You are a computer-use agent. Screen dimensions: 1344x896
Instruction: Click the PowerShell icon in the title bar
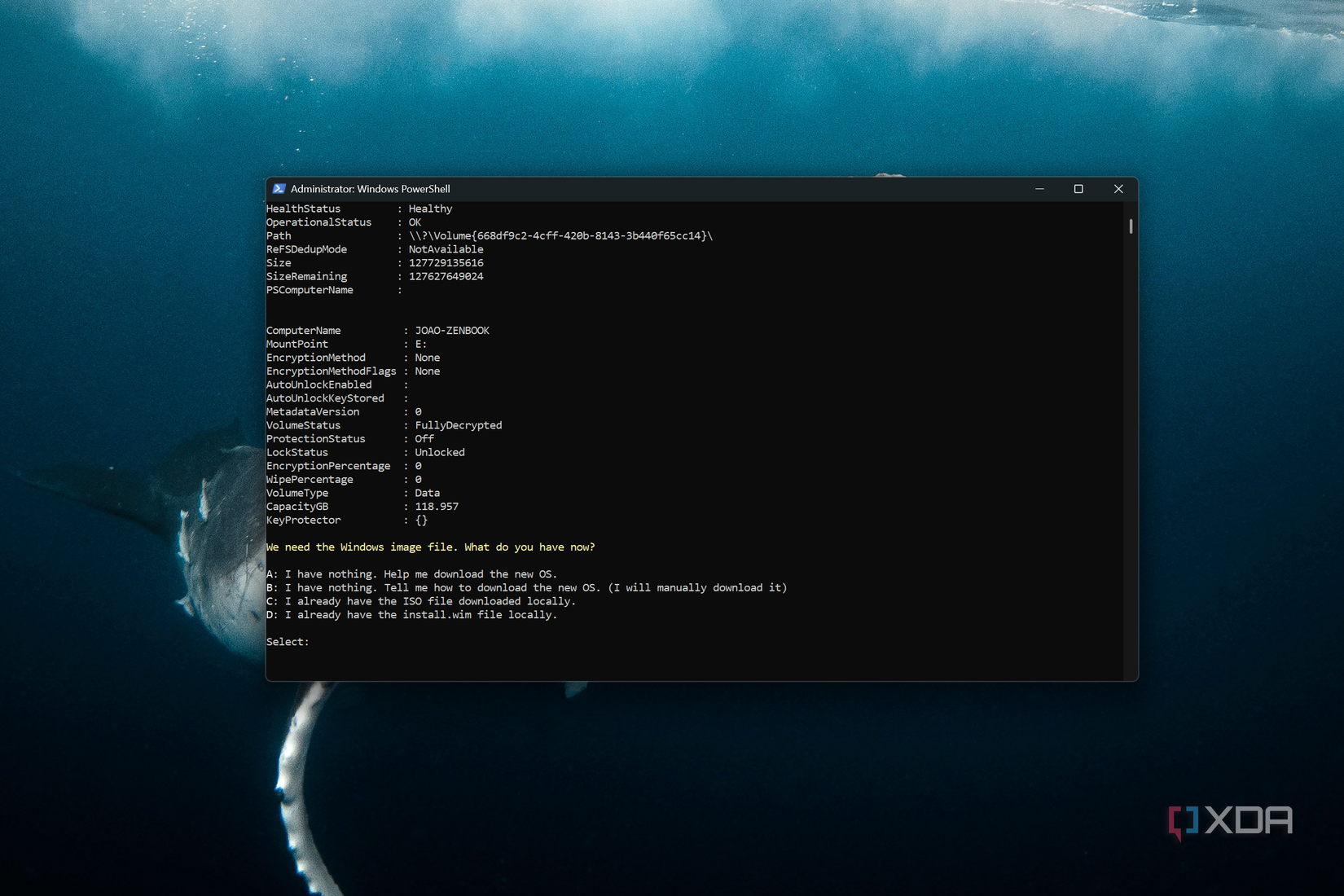(x=279, y=188)
